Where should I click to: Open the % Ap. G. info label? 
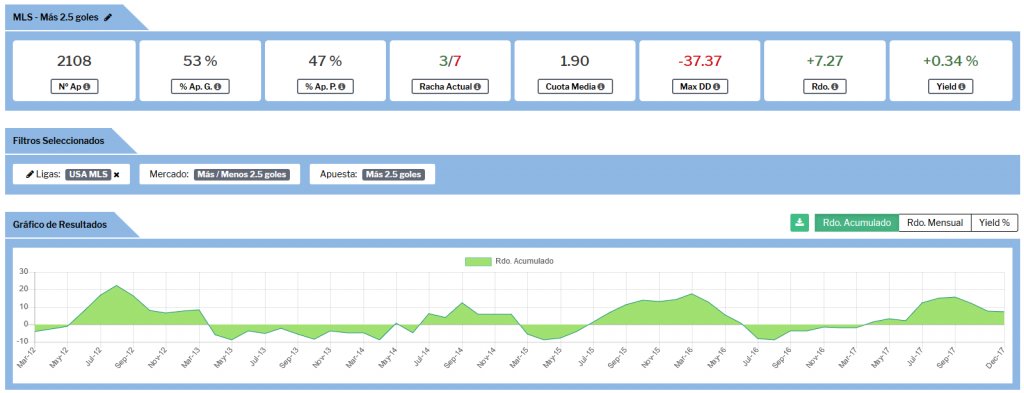click(x=200, y=87)
